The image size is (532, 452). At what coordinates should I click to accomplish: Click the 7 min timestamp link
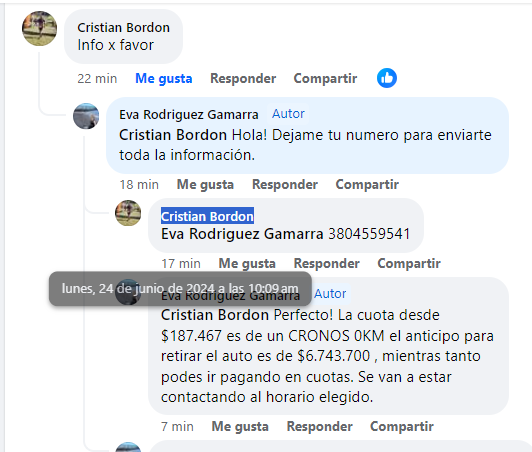(177, 426)
